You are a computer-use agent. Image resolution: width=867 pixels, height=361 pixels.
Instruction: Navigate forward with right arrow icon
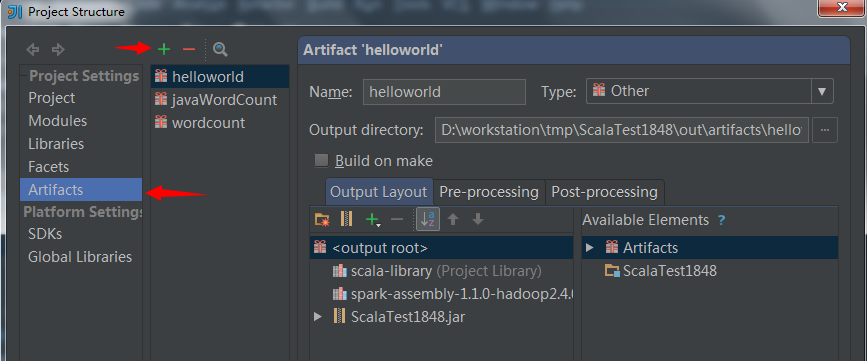coord(58,50)
